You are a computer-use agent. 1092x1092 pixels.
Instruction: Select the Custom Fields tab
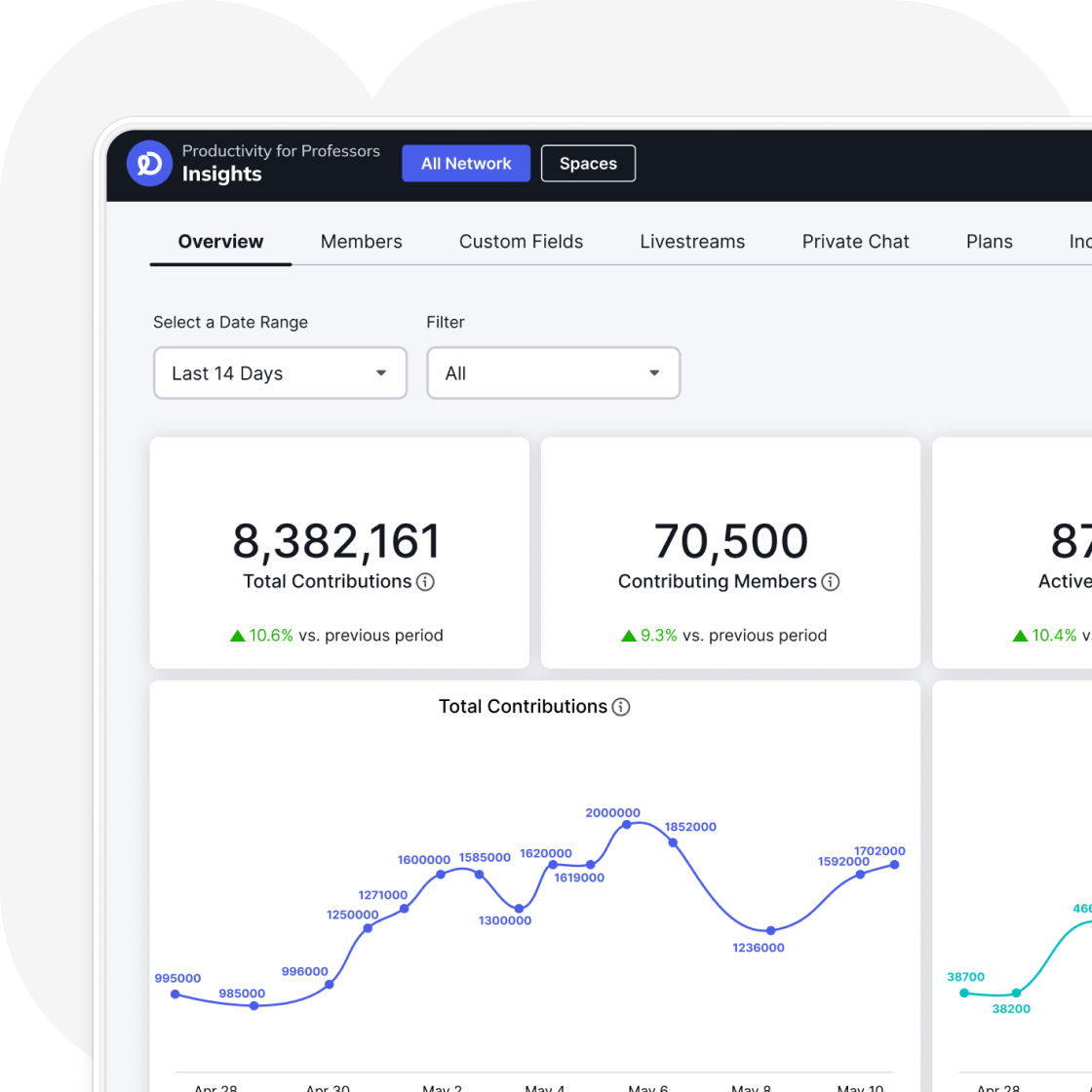point(521,241)
